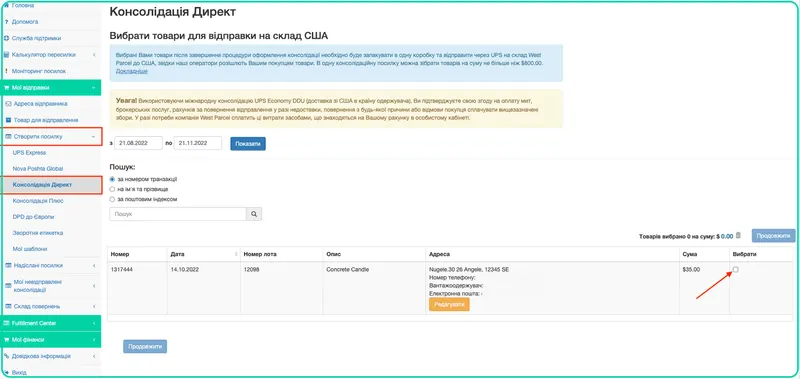Collapse the Мої відправки section chevron
This screenshot has height=379, width=800.
coord(93,87)
